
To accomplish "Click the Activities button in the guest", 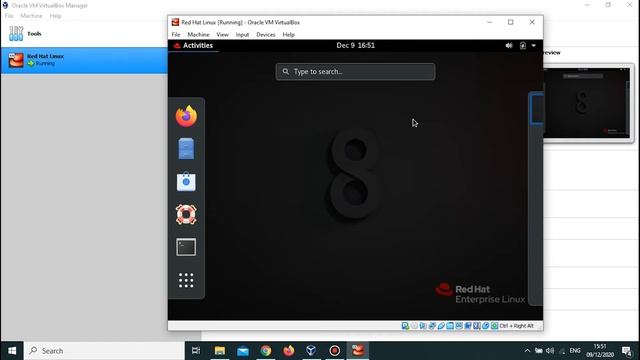I will (x=193, y=46).
